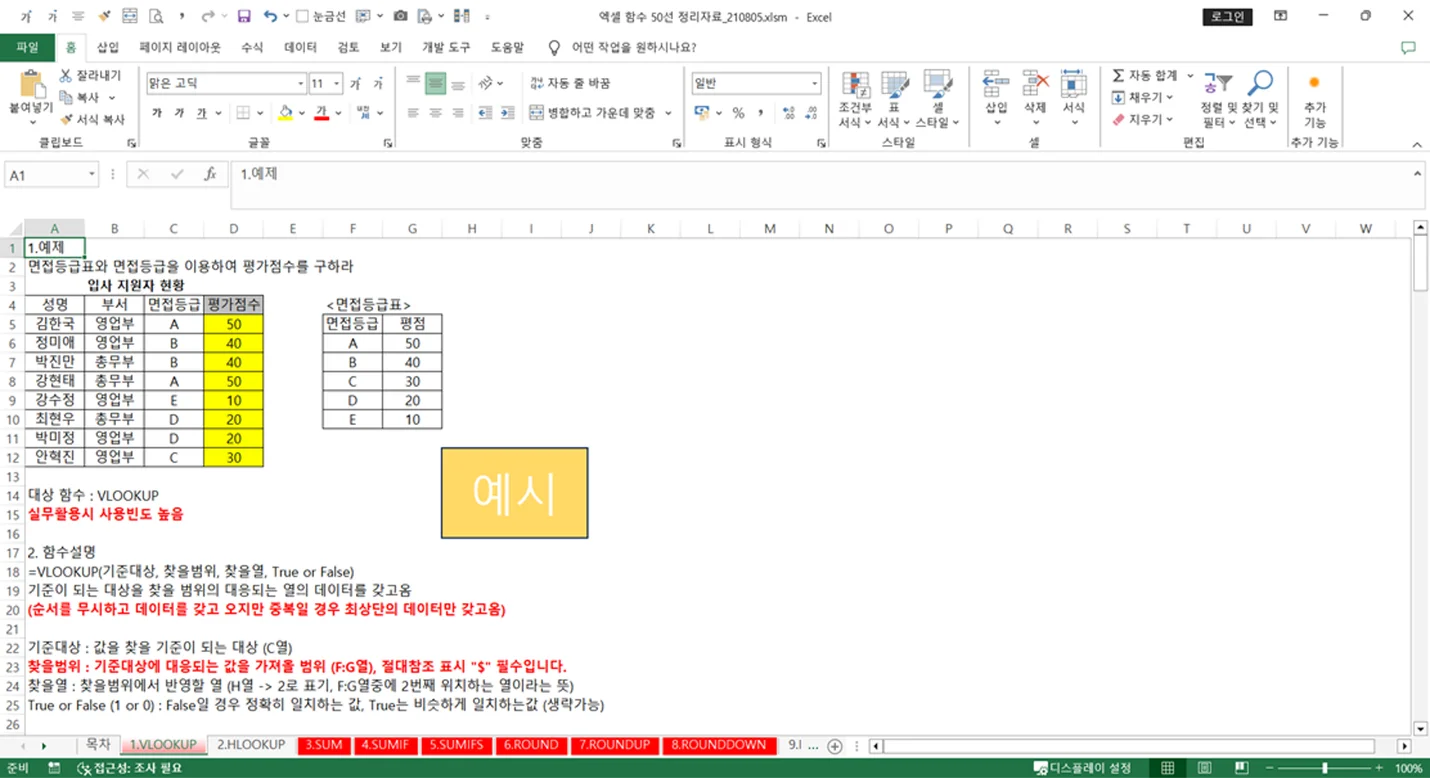Image resolution: width=1430 pixels, height=778 pixels.
Task: Click the comments icon at ribbon top right
Action: pos(1408,47)
